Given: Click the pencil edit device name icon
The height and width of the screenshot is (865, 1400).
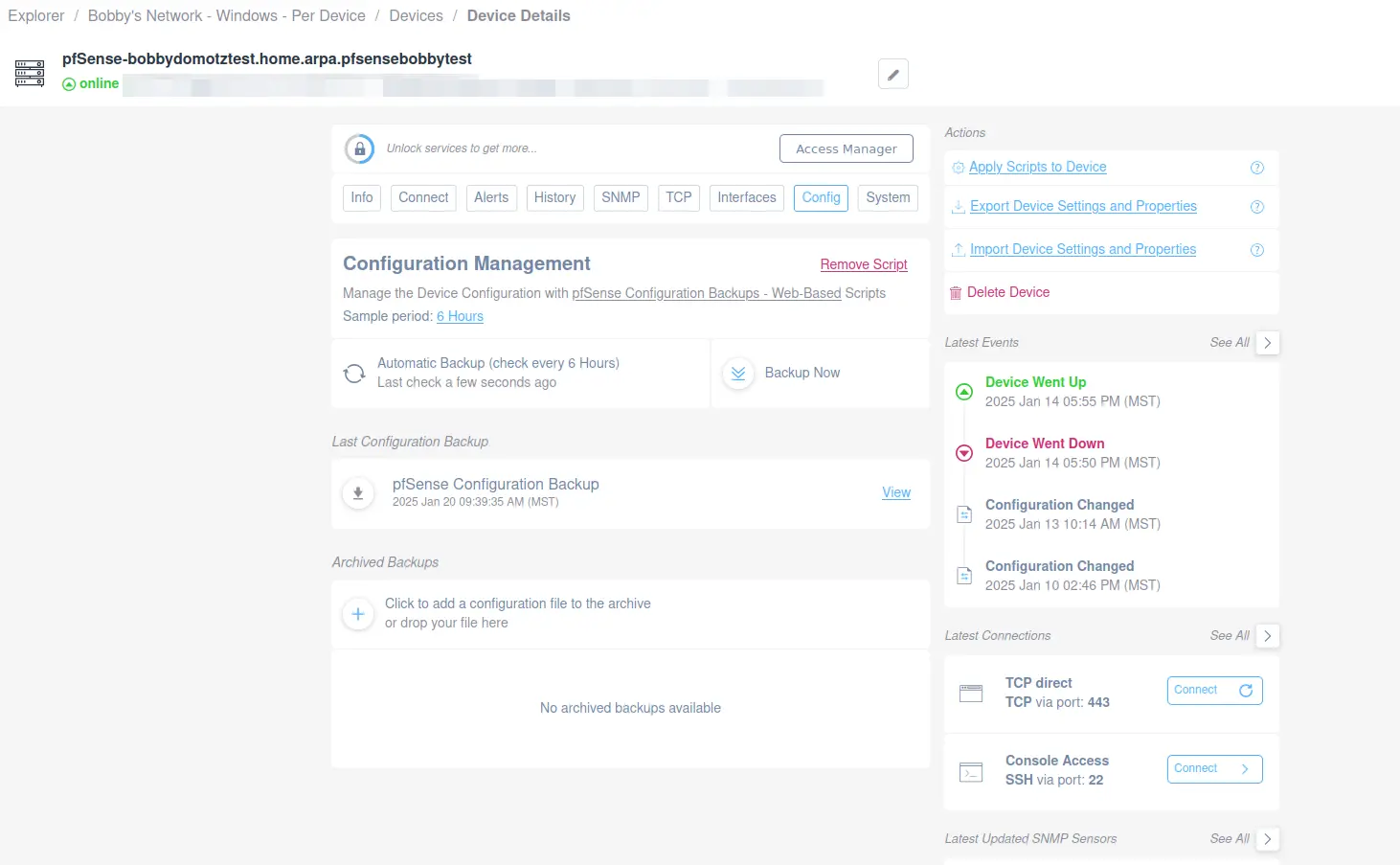Looking at the screenshot, I should [892, 74].
